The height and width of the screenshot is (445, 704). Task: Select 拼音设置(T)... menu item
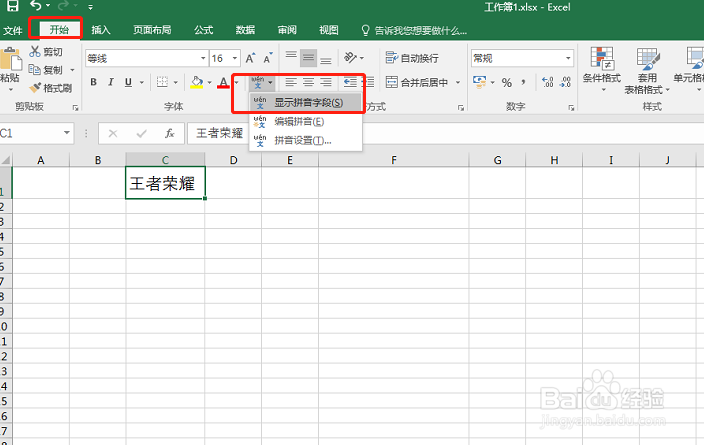(305, 141)
